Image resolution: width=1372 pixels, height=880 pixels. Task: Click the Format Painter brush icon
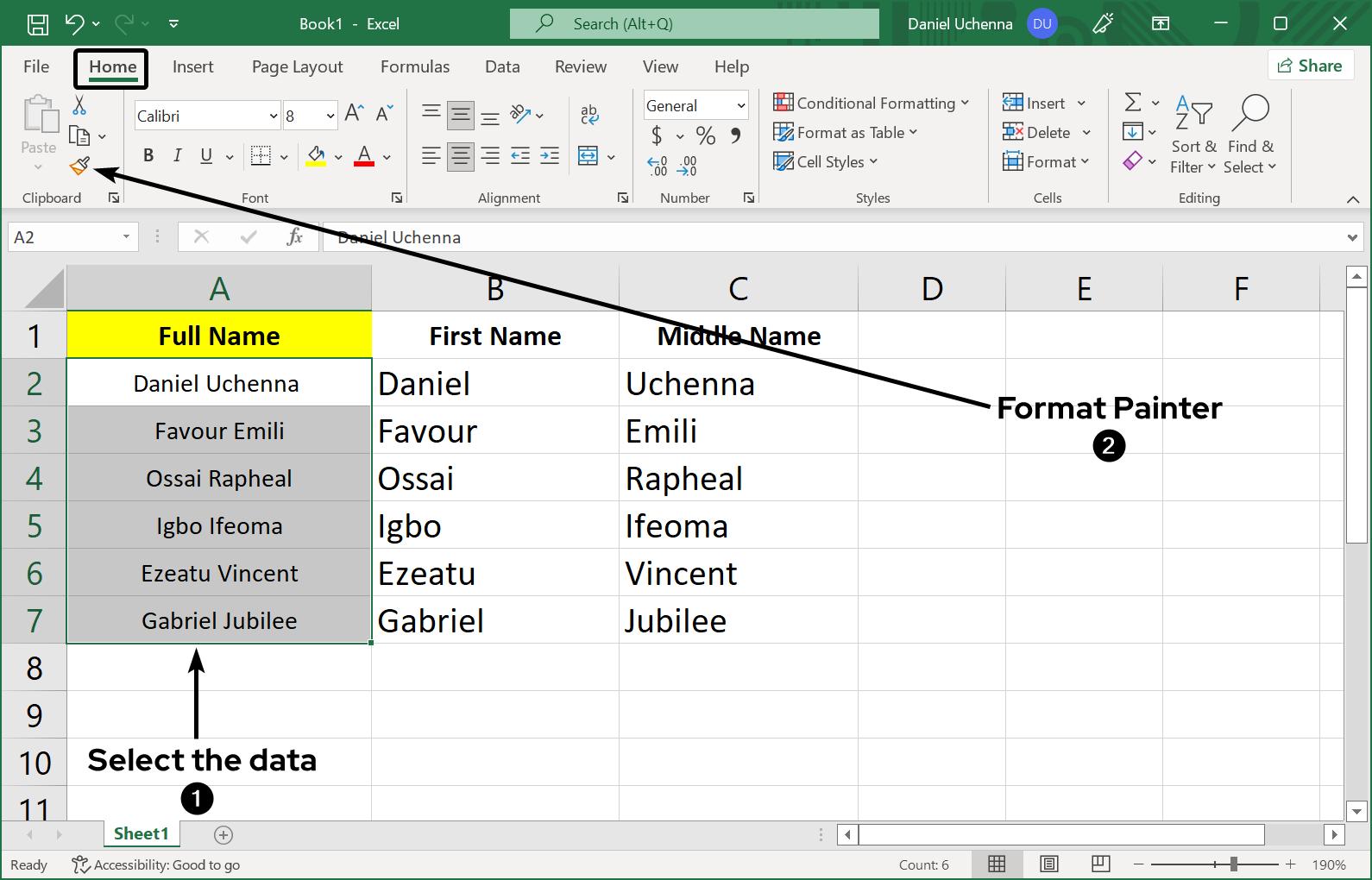click(80, 166)
